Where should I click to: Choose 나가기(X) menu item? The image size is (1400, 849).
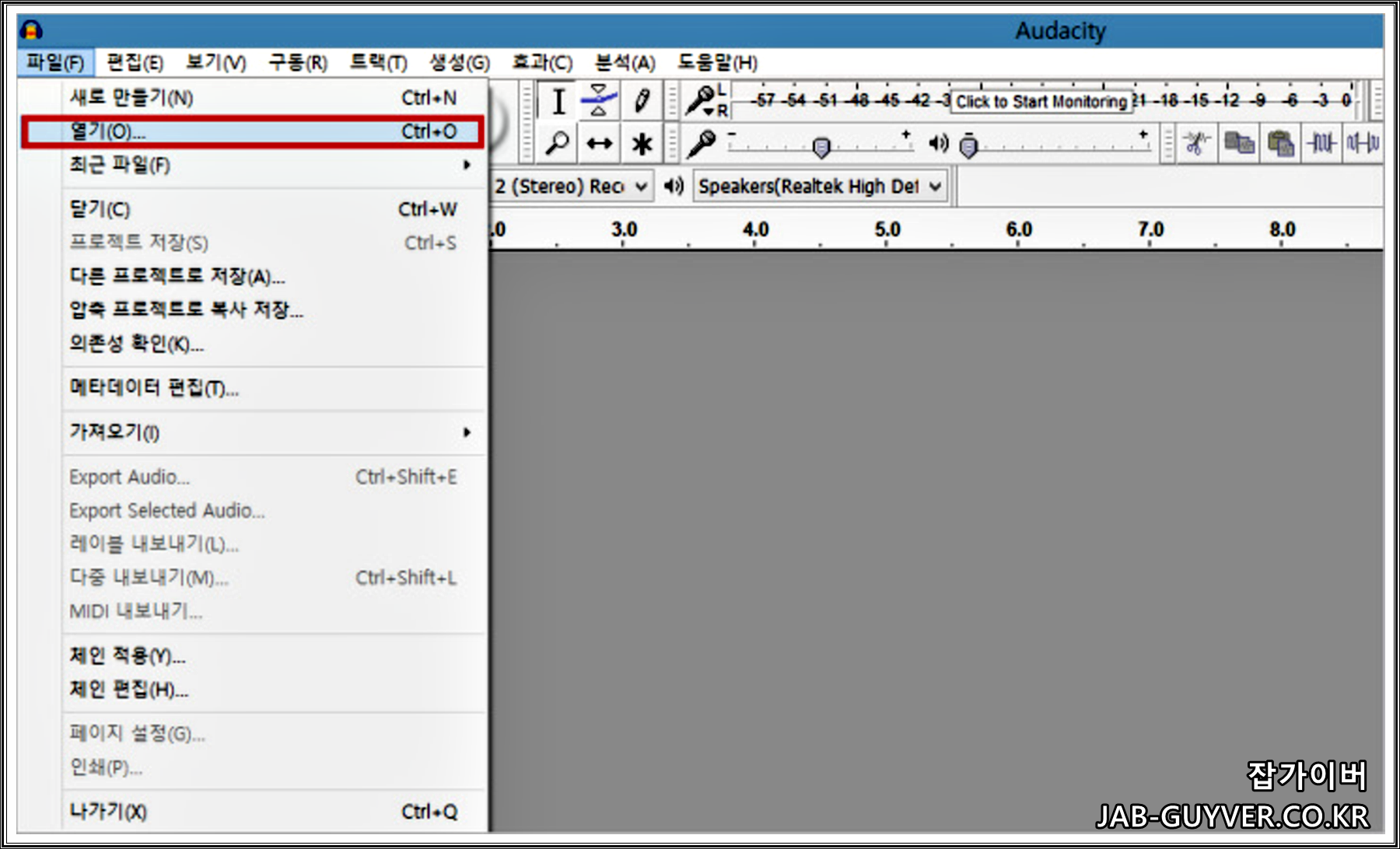pyautogui.click(x=254, y=812)
